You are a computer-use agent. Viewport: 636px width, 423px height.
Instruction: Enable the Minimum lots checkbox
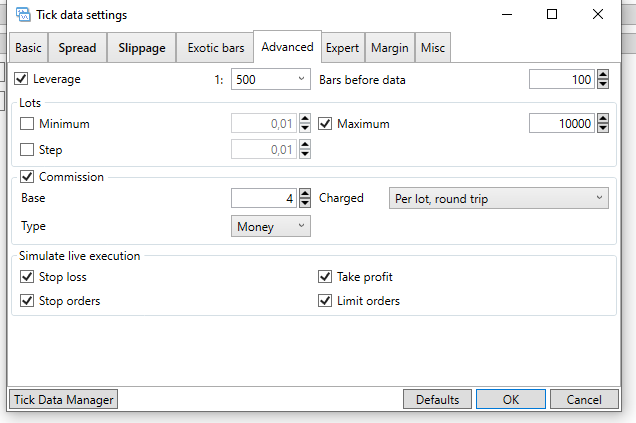(x=27, y=124)
